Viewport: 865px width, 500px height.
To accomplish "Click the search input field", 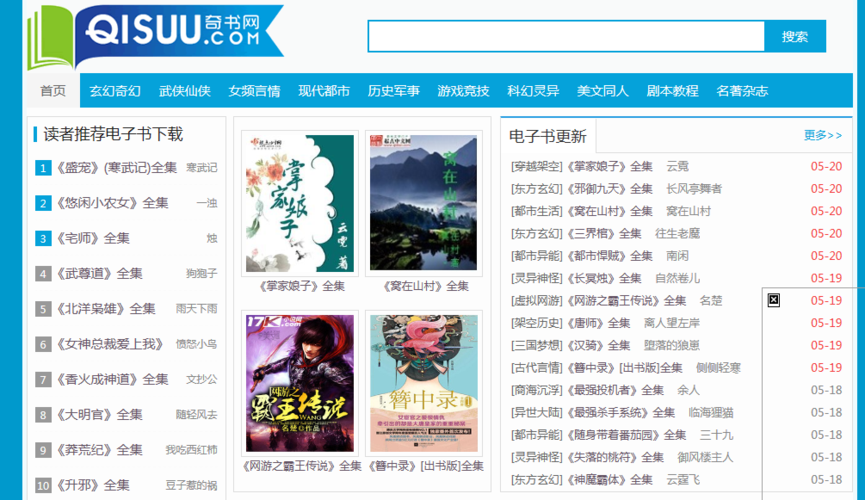I will tap(566, 36).
